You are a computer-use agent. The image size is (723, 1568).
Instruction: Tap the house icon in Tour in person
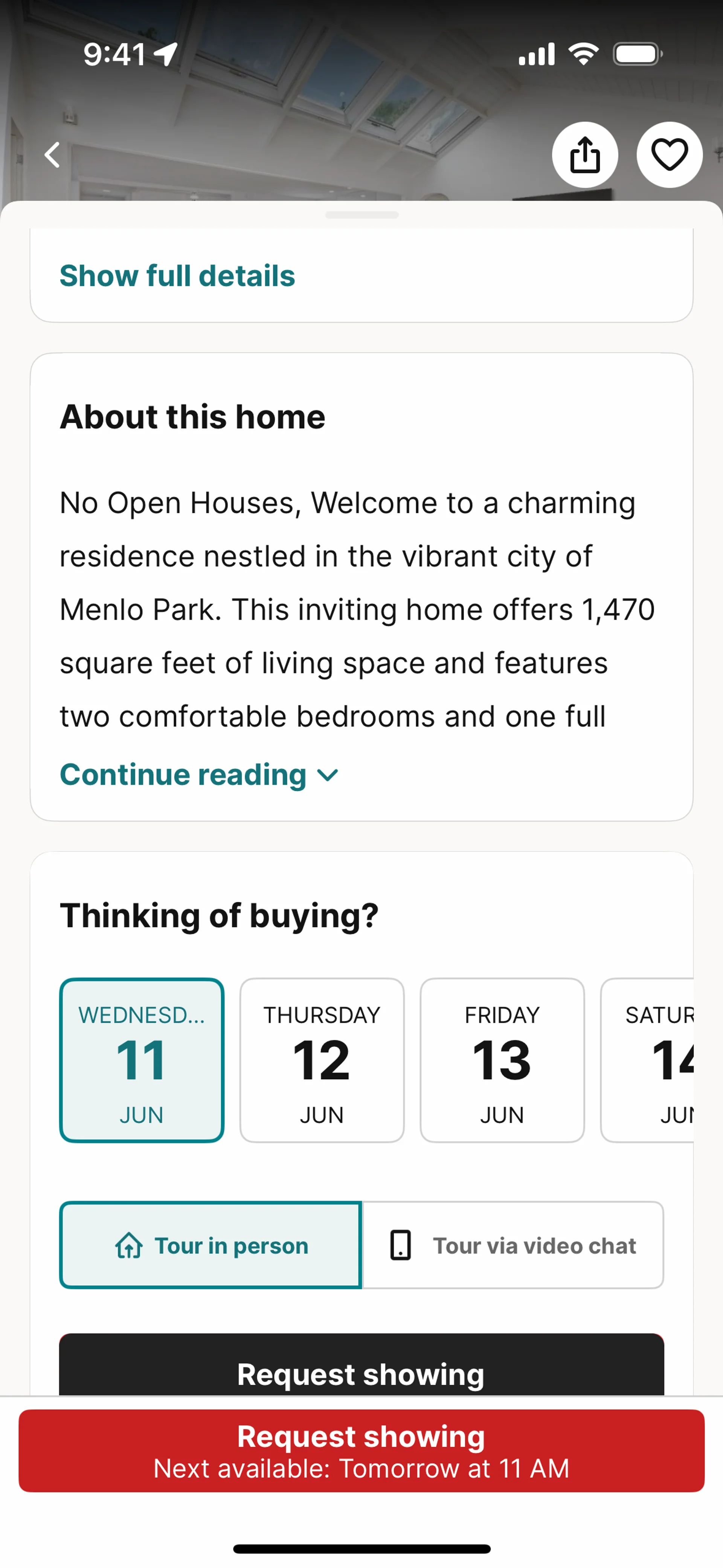pos(129,1245)
